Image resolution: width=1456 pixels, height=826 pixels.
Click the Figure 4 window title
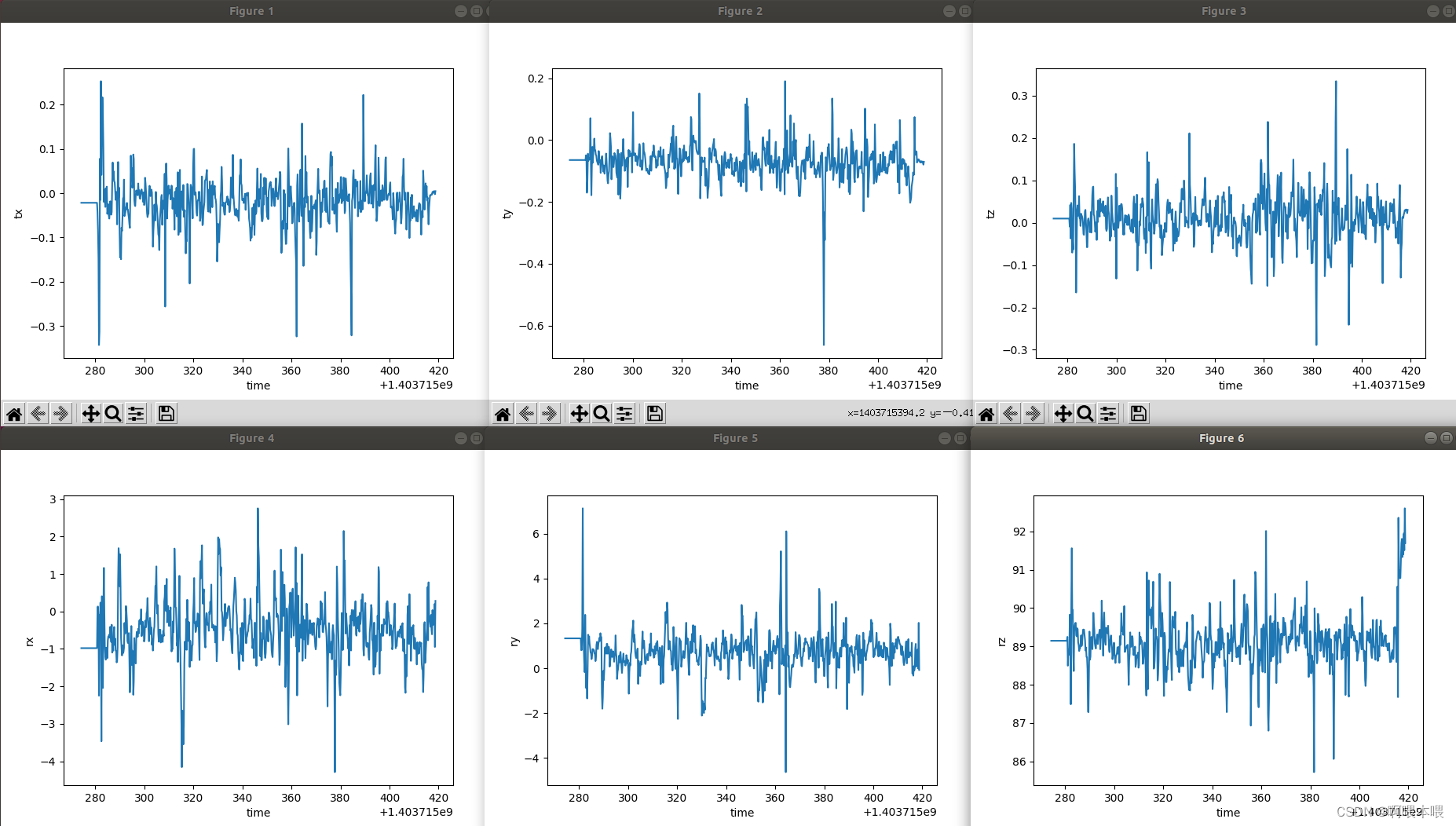[251, 438]
